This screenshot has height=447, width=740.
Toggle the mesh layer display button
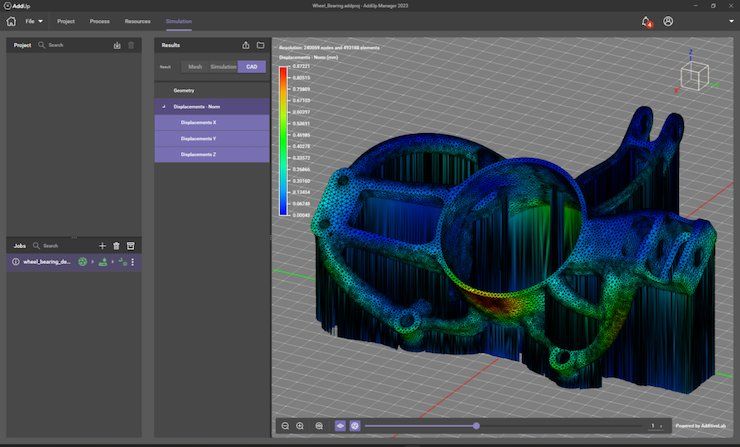pyautogui.click(x=340, y=426)
